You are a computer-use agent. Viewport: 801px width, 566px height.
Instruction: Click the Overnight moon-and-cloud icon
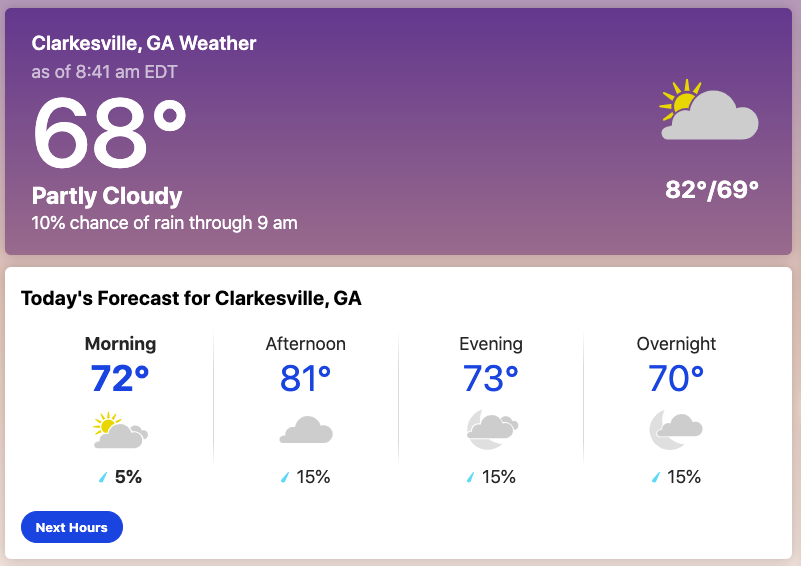(676, 429)
